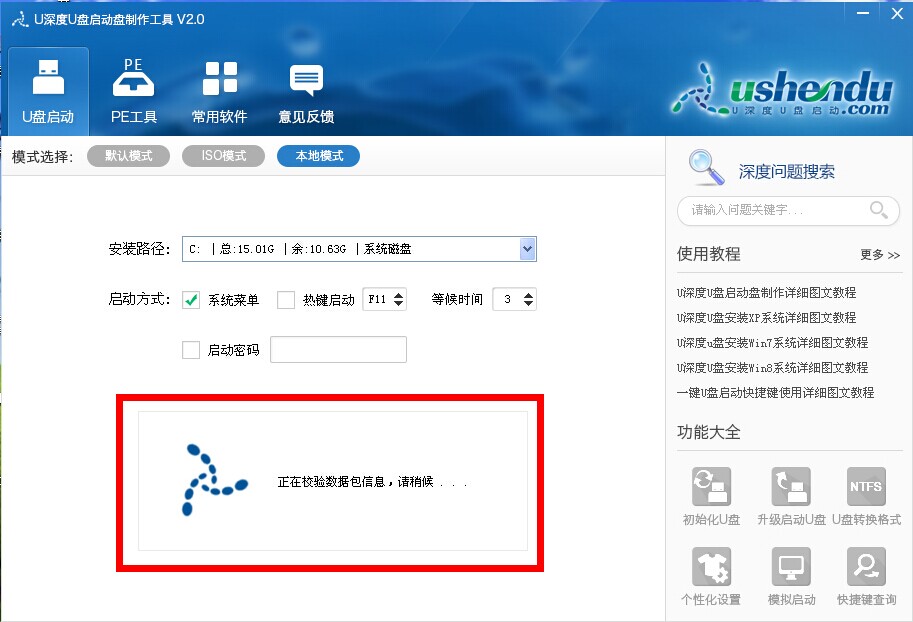
Task: Open 个性化设置 icon
Action: tap(711, 566)
